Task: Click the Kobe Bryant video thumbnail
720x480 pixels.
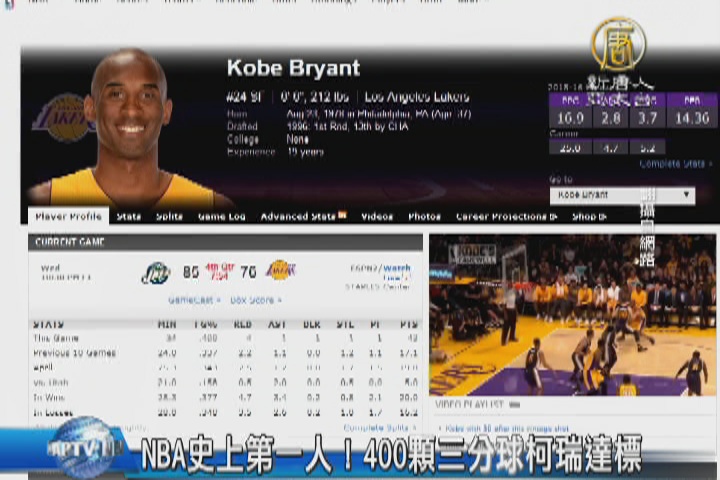Action: click(573, 315)
